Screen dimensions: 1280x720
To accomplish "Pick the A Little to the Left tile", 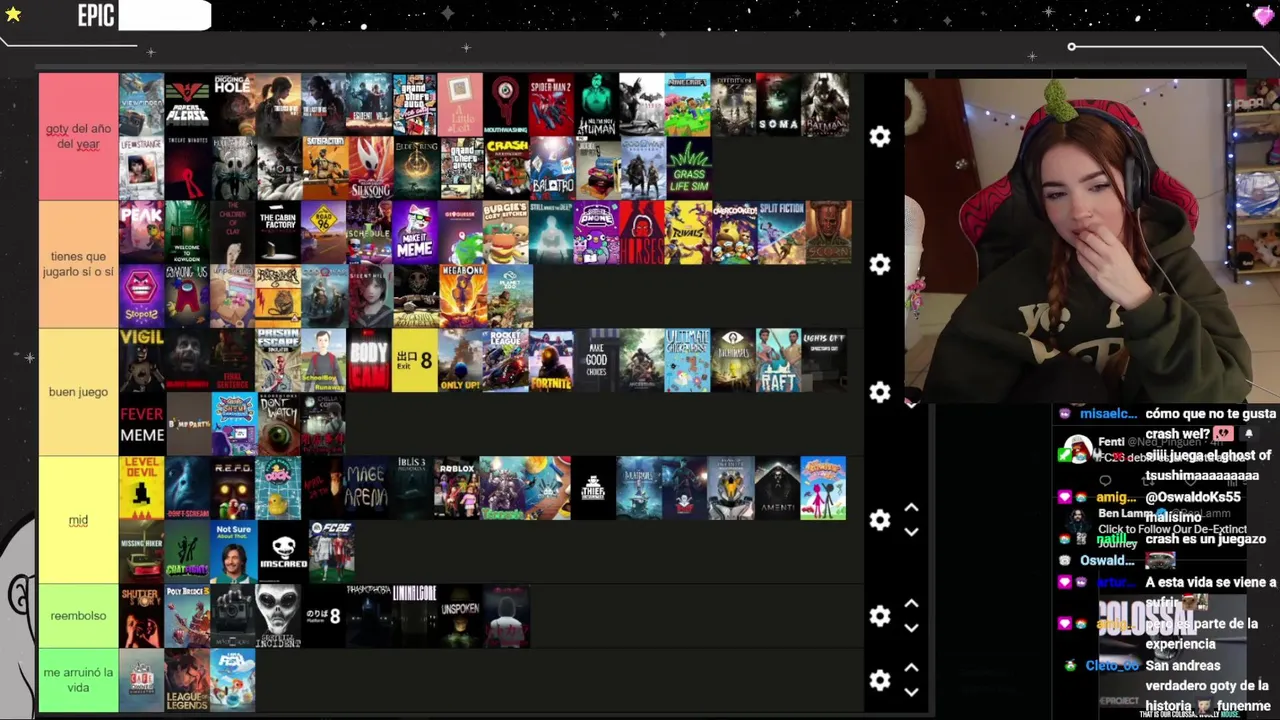I will 460,104.
